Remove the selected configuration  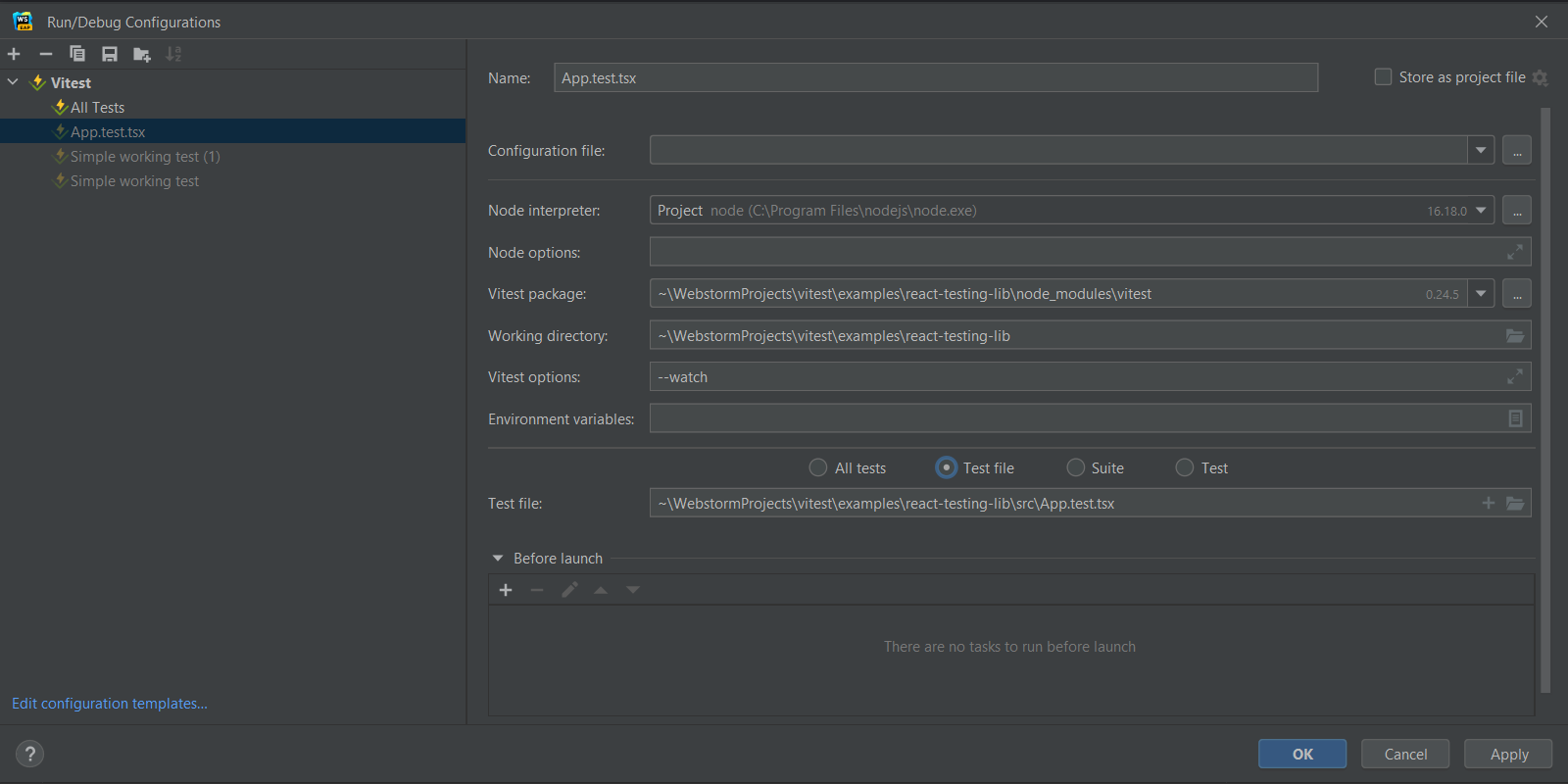point(45,54)
